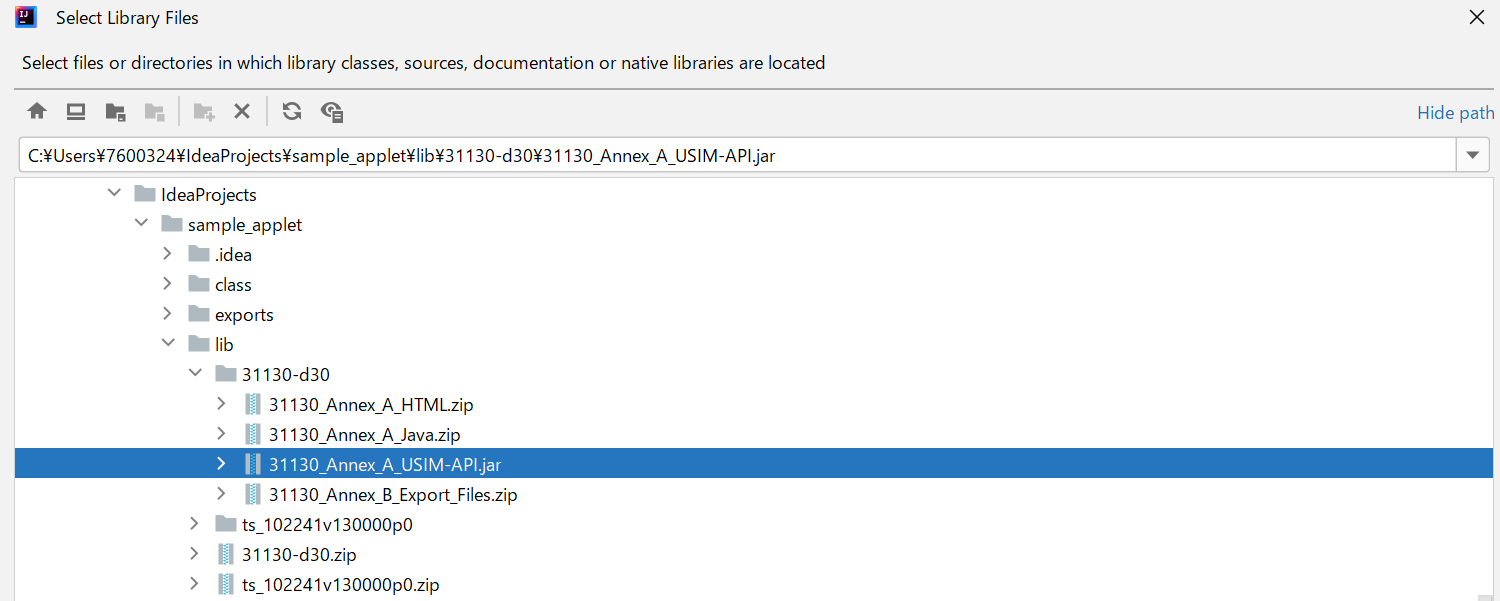Click the Project directory toolbar icon
Screen dimensions: 1500x601
116,111
